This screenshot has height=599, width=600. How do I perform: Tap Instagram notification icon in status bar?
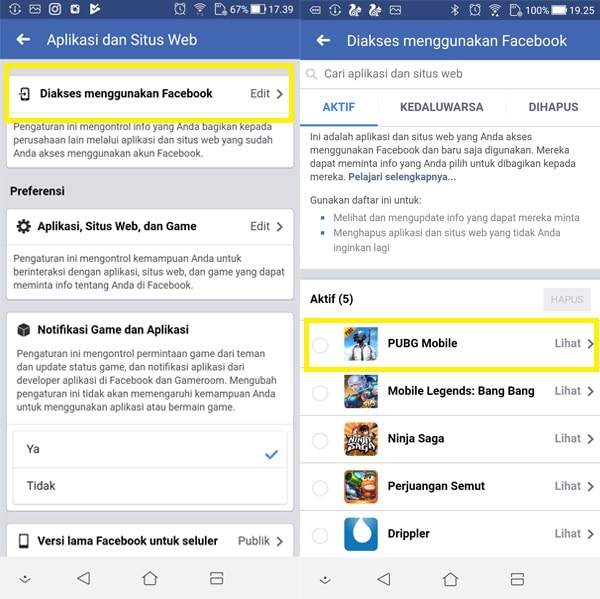pyautogui.click(x=55, y=9)
